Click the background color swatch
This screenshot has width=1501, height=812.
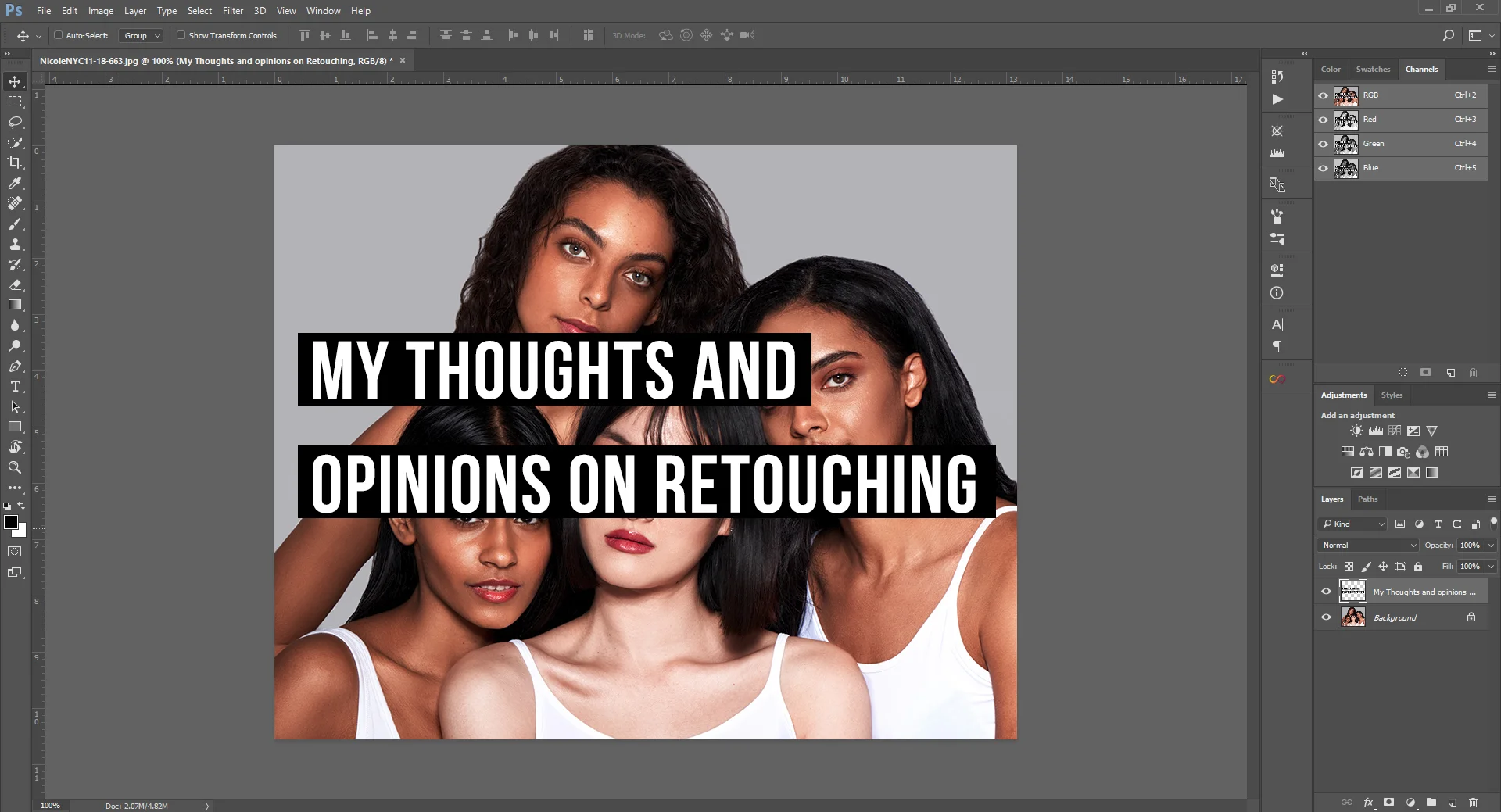(x=21, y=531)
